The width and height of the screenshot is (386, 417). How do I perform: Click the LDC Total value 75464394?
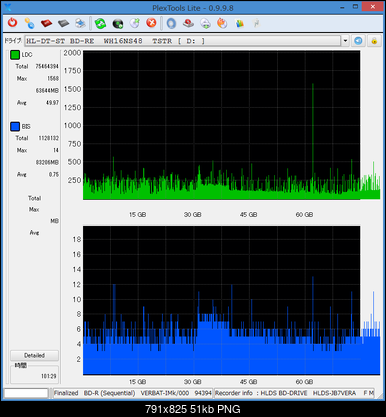point(47,66)
